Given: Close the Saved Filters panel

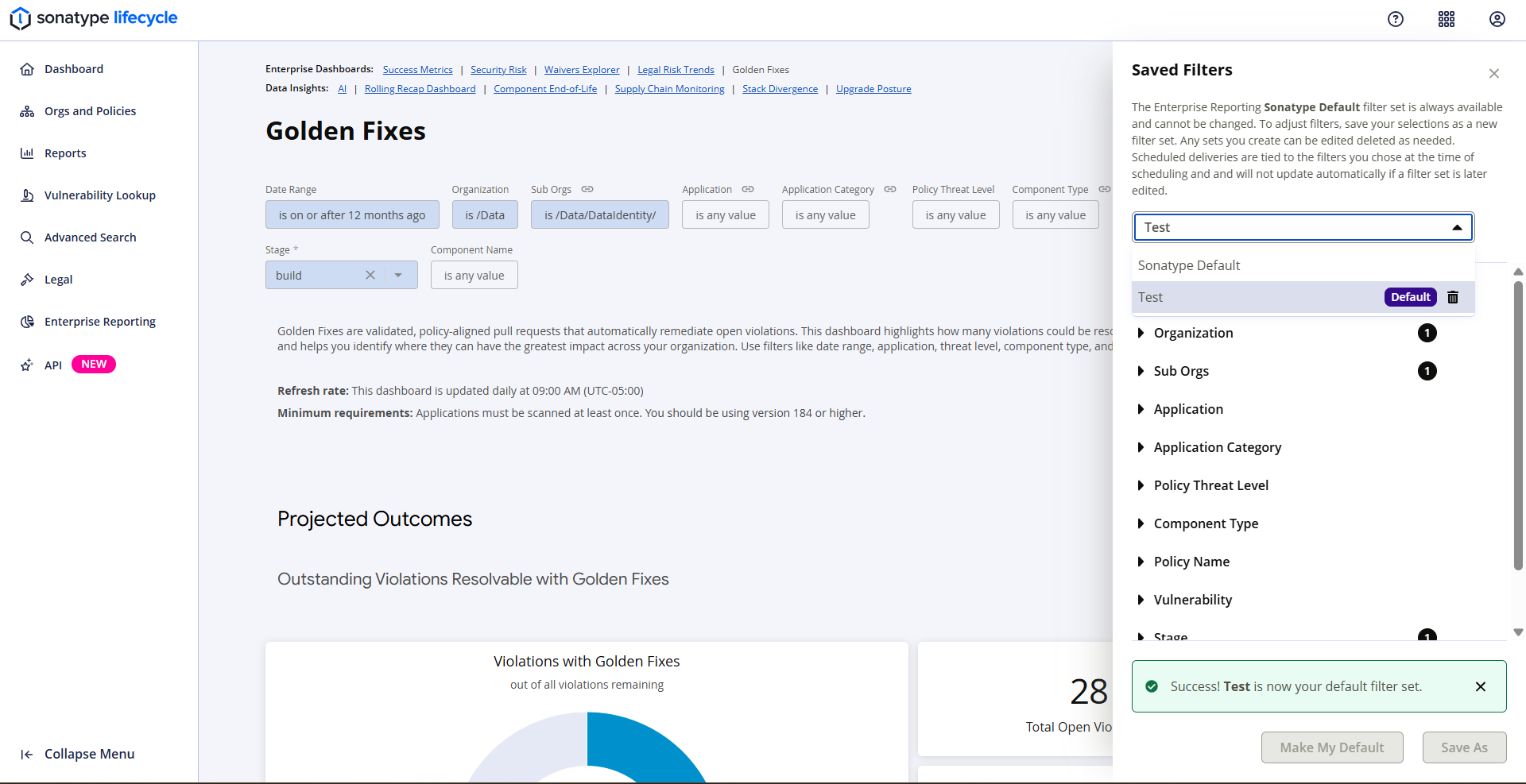Looking at the screenshot, I should click(x=1494, y=73).
